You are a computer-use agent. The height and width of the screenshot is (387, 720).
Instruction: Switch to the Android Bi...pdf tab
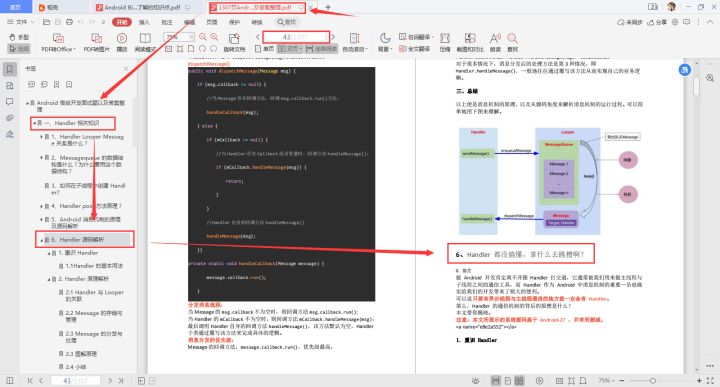click(x=142, y=7)
